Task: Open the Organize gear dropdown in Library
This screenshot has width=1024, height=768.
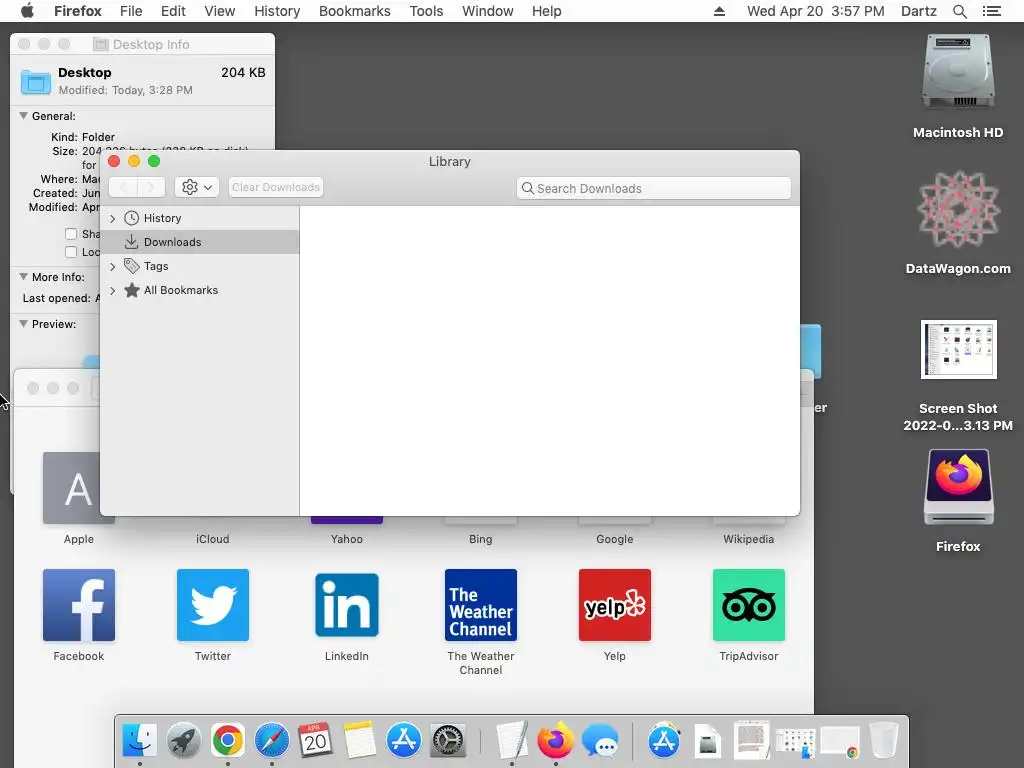Action: pos(197,187)
